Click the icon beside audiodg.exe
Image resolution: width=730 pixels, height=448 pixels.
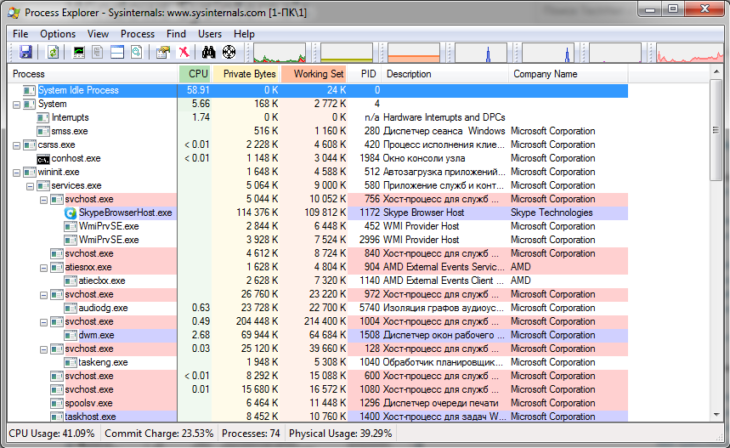[70, 308]
